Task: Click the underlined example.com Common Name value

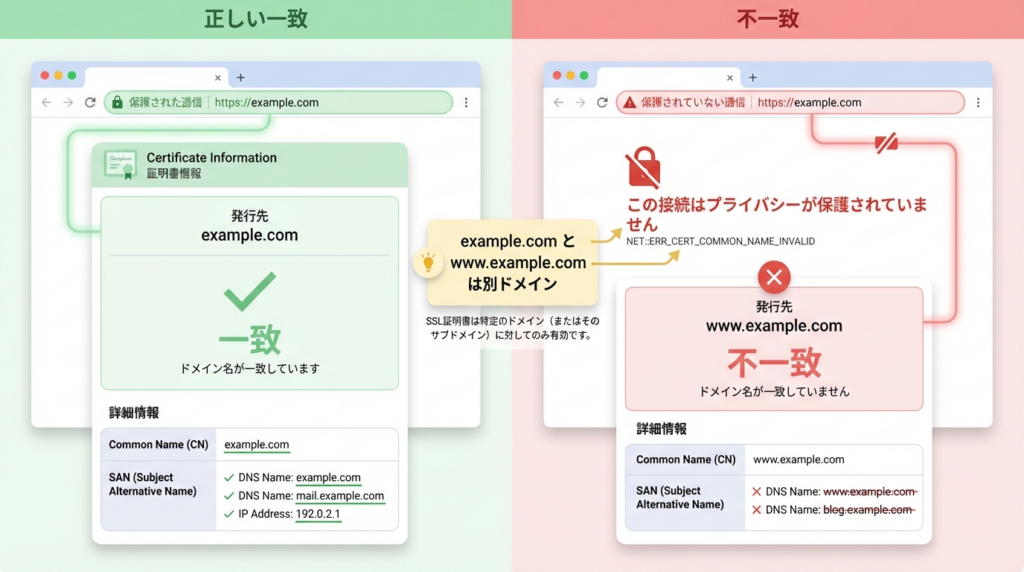Action: (257, 445)
